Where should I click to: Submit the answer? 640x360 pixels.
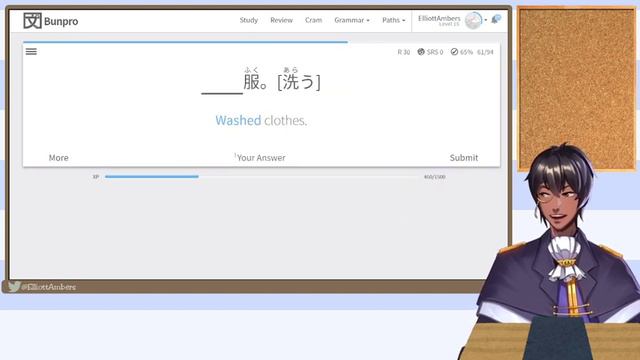pos(464,158)
